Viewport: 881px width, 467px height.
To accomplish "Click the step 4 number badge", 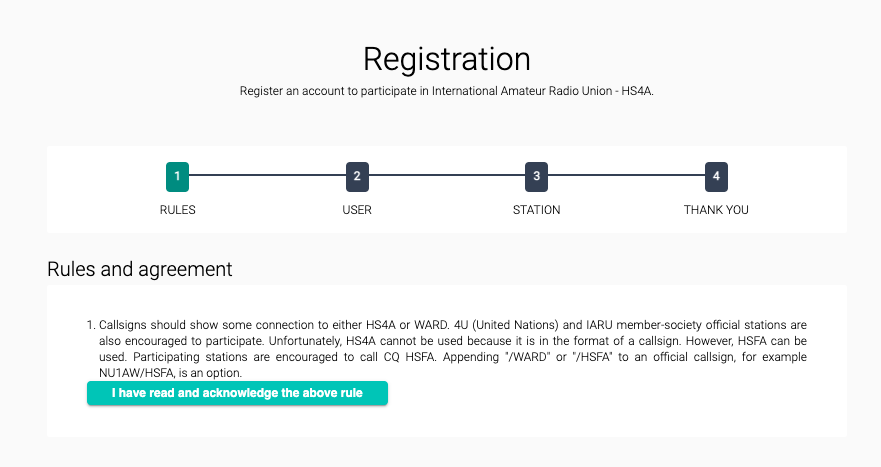I will (716, 176).
